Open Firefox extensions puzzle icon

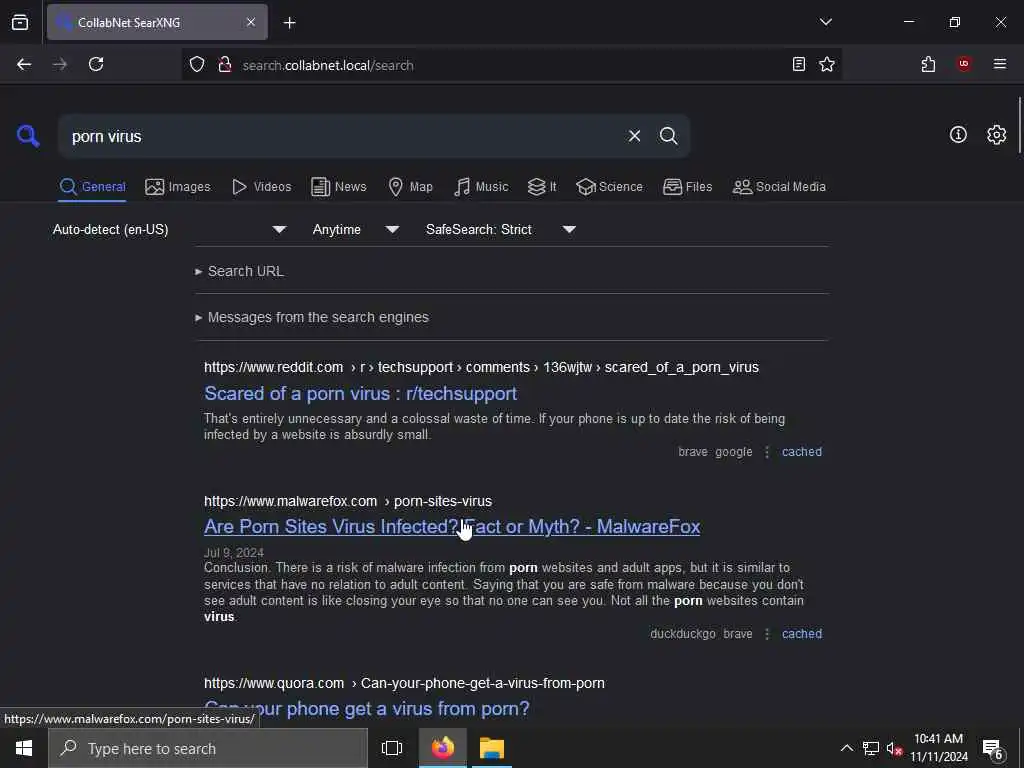click(928, 64)
